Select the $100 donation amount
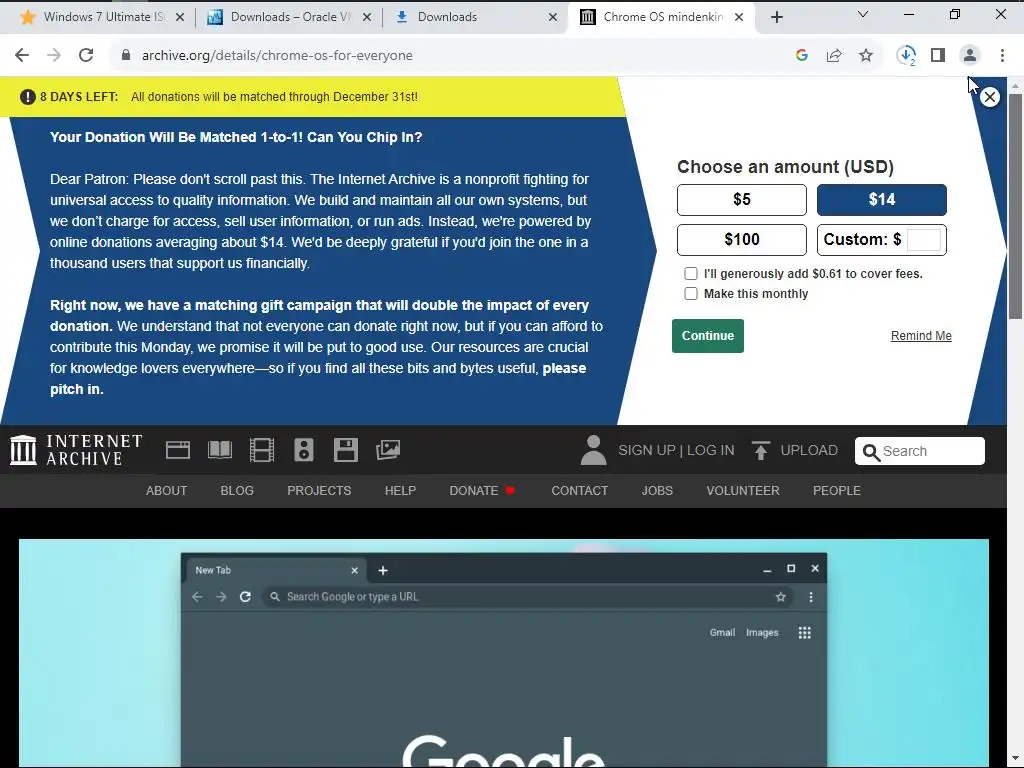Screen dimensions: 1024x768 click(742, 240)
